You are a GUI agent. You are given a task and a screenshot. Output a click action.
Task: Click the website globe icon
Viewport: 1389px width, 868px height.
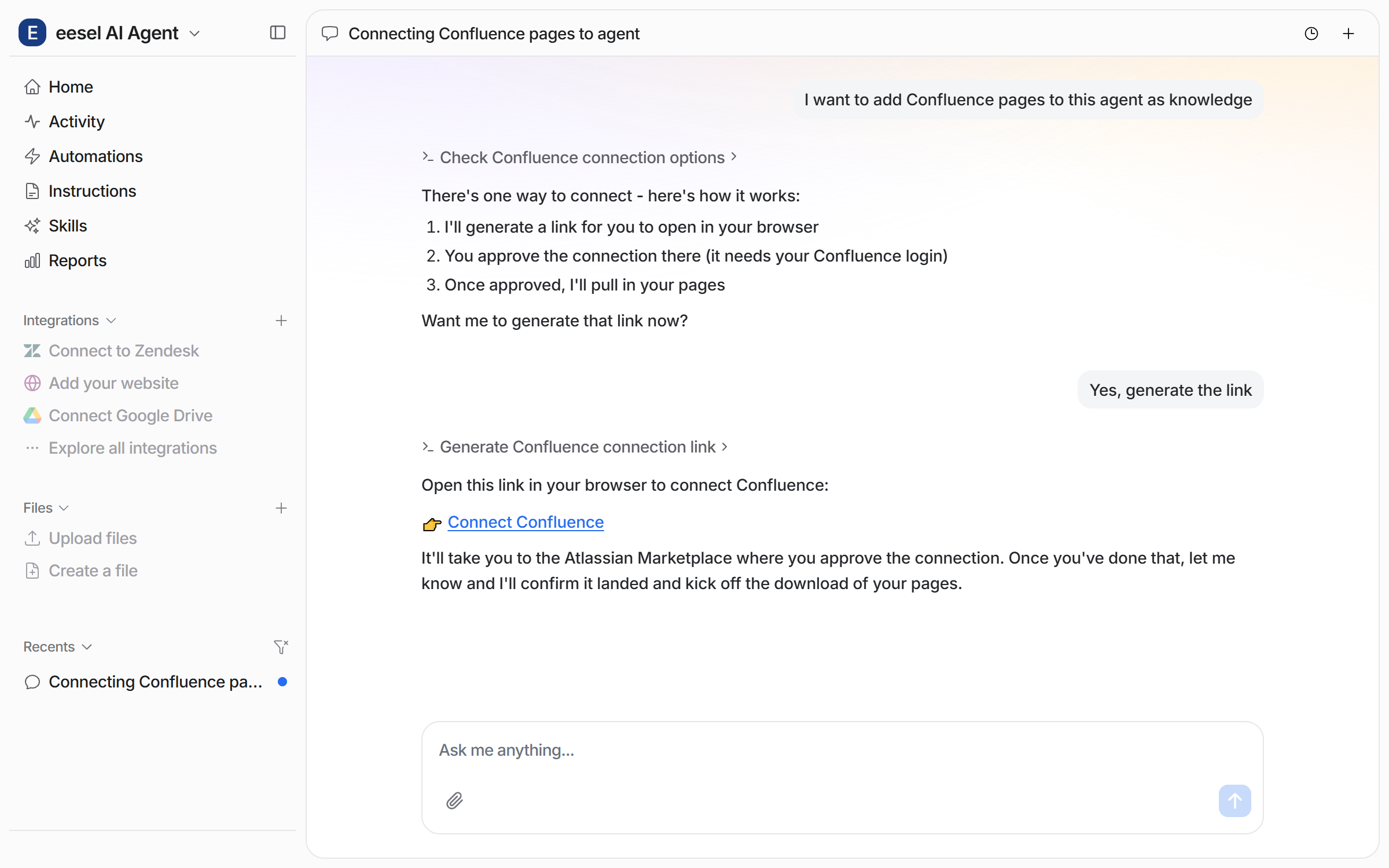[32, 383]
